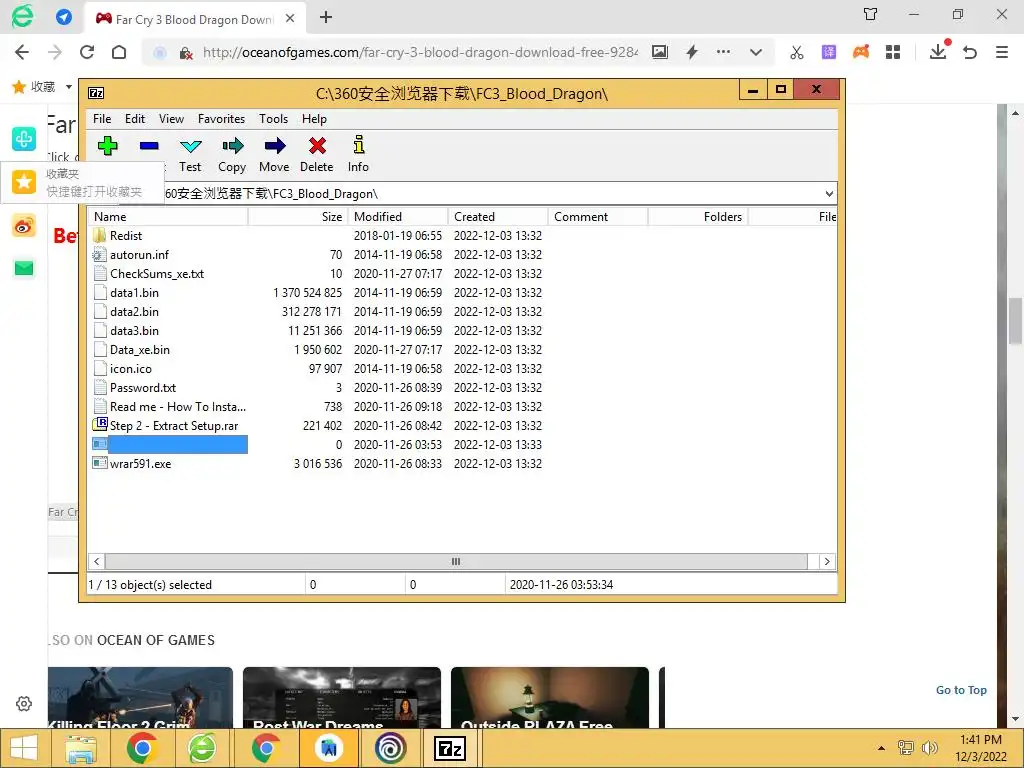Open the Favorites menu in 7-Zip
The width and height of the screenshot is (1024, 768).
click(x=221, y=119)
